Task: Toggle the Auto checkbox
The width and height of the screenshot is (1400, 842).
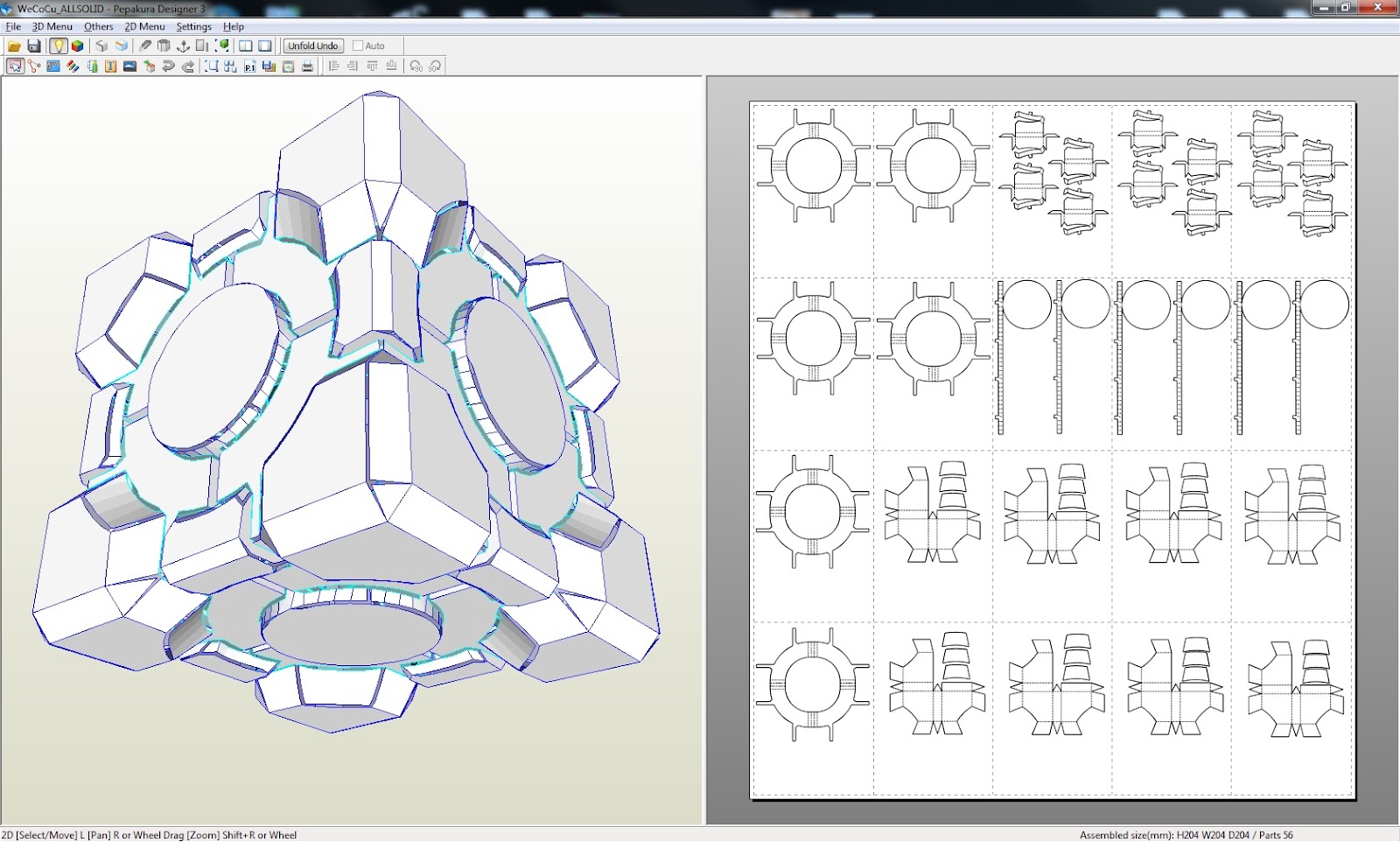Action: [358, 46]
